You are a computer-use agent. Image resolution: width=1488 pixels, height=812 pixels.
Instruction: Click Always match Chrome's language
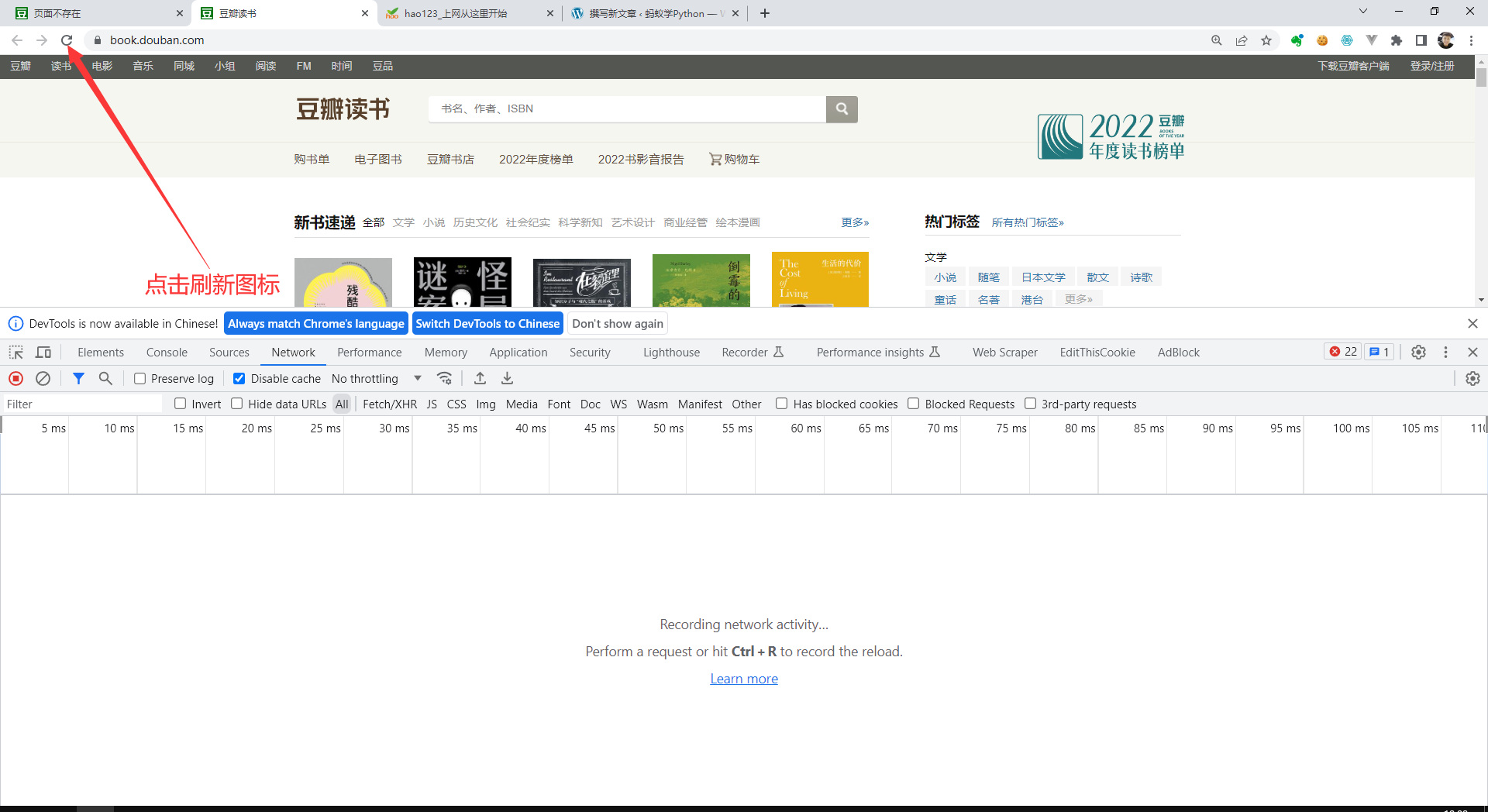(316, 324)
